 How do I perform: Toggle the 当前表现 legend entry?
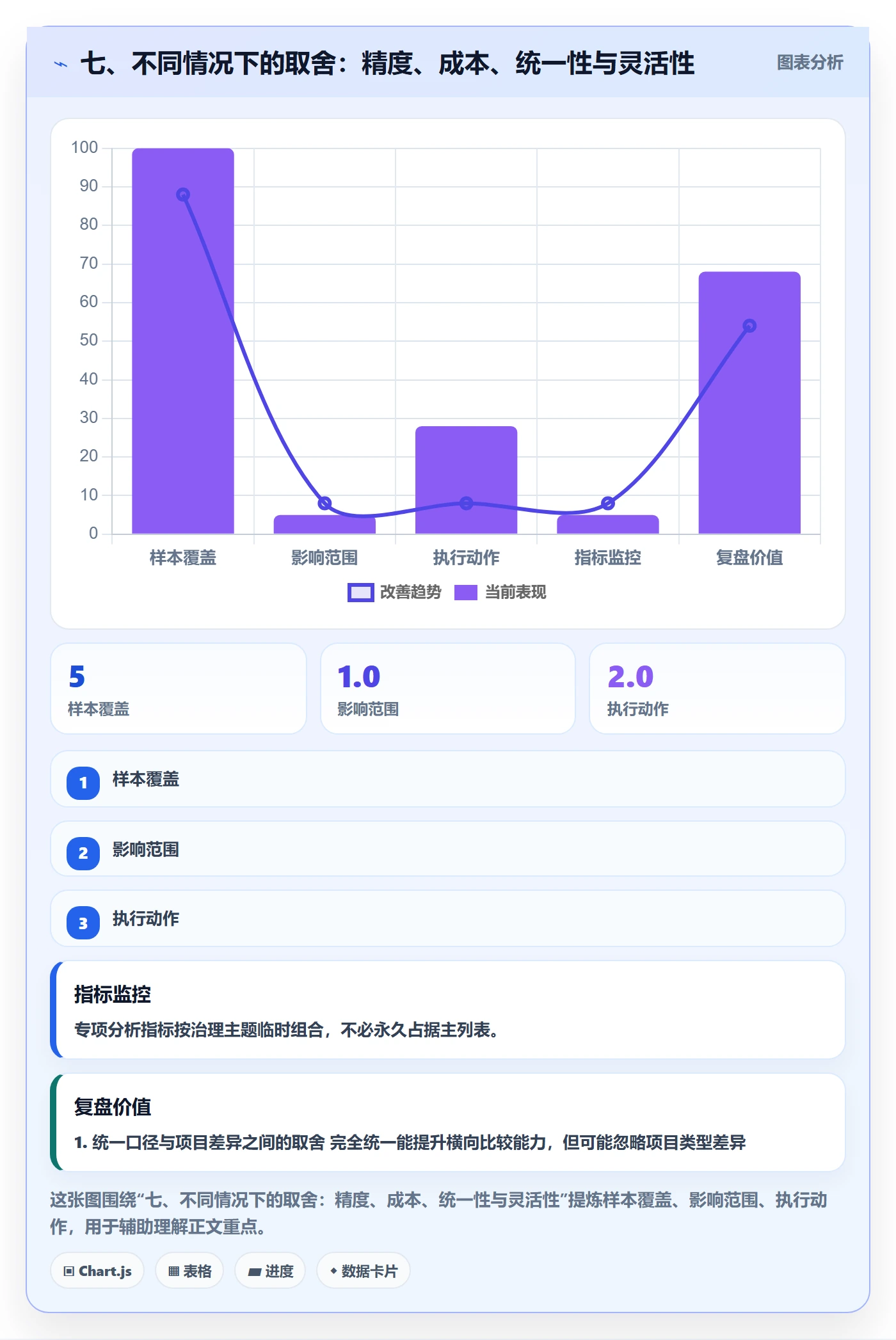coord(500,593)
